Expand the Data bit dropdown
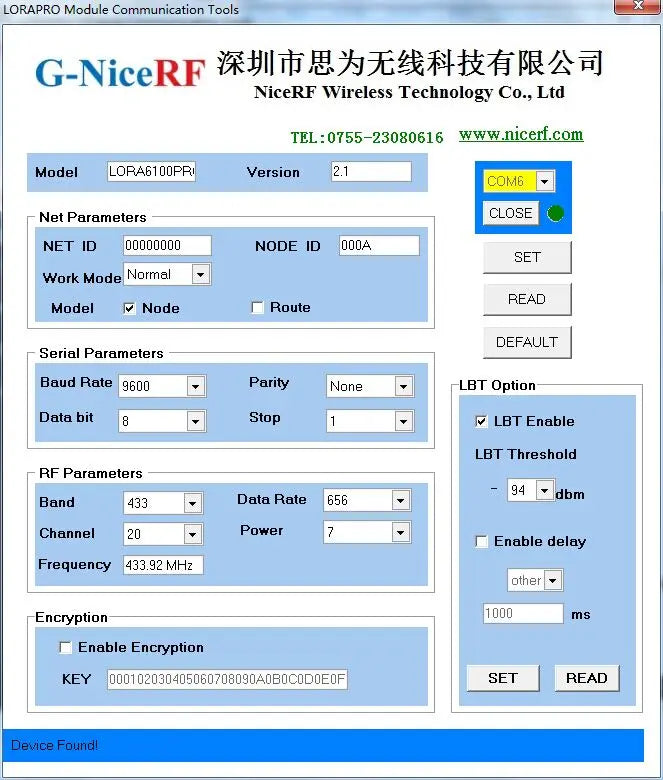This screenshot has width=663, height=780. pyautogui.click(x=195, y=421)
